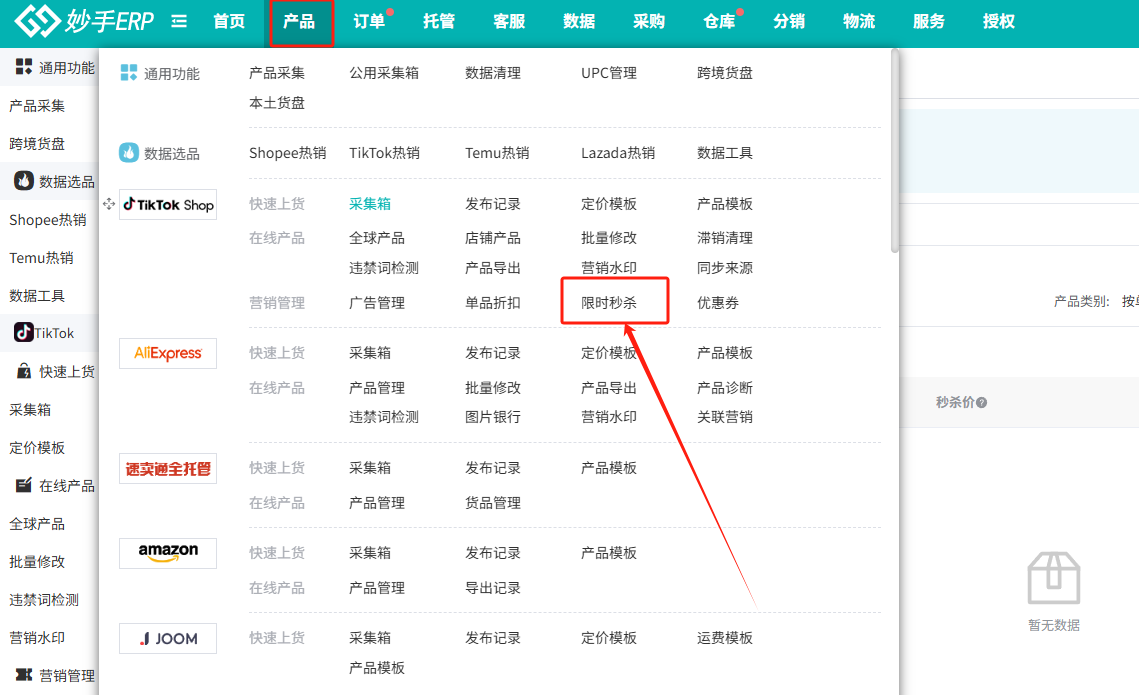This screenshot has height=695, width=1139.
Task: Click the 数据选品 flame icon in mega menu
Action: pyautogui.click(x=129, y=153)
